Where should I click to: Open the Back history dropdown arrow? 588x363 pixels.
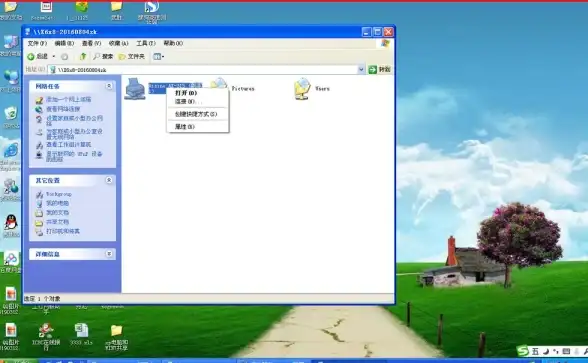(54, 57)
